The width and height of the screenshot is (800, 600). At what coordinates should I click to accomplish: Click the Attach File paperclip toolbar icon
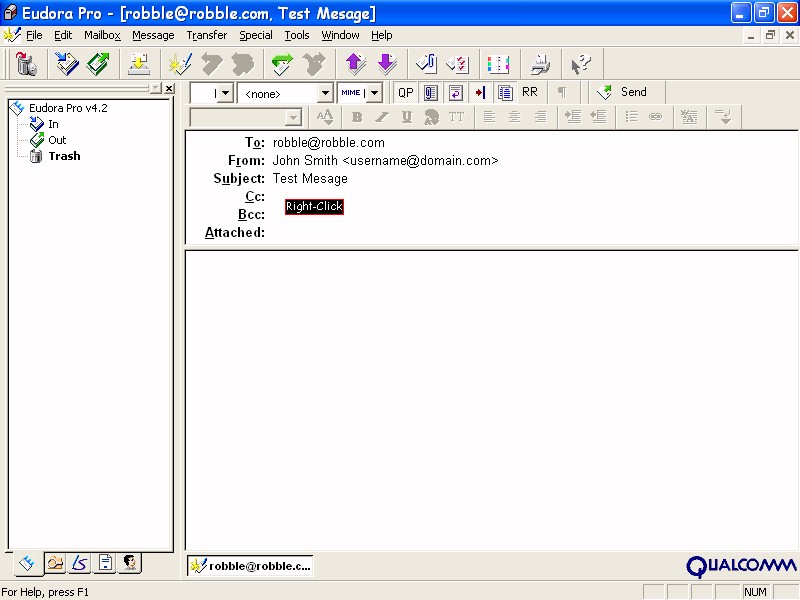tap(427, 64)
